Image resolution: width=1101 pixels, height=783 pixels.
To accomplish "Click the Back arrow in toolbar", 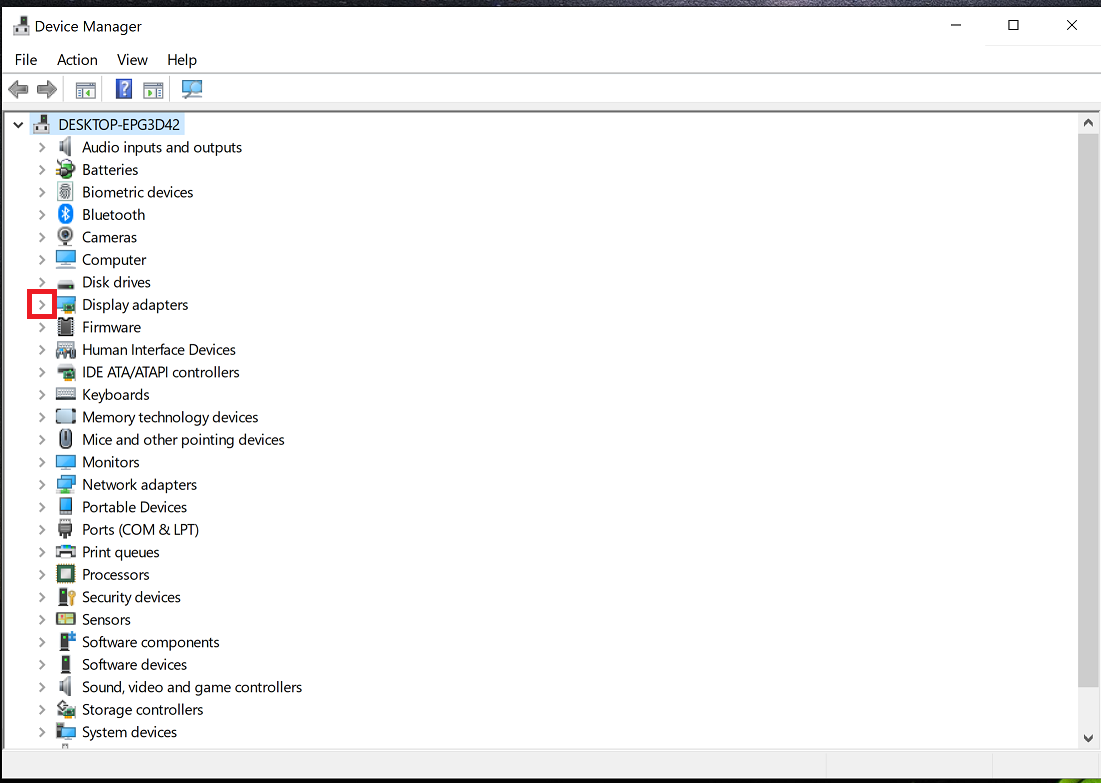I will 18,90.
